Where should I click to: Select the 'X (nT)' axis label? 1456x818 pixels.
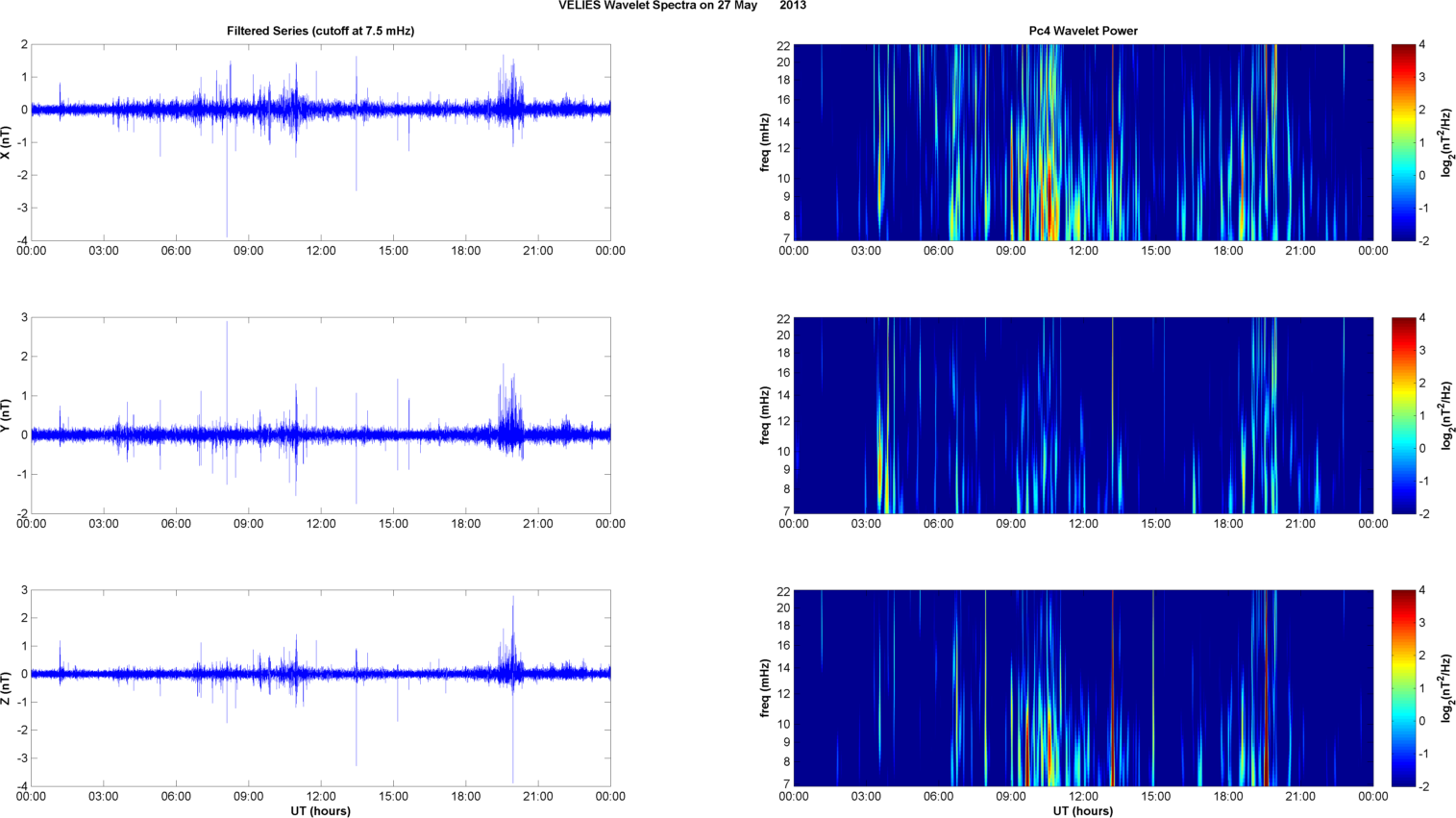tap(6, 142)
